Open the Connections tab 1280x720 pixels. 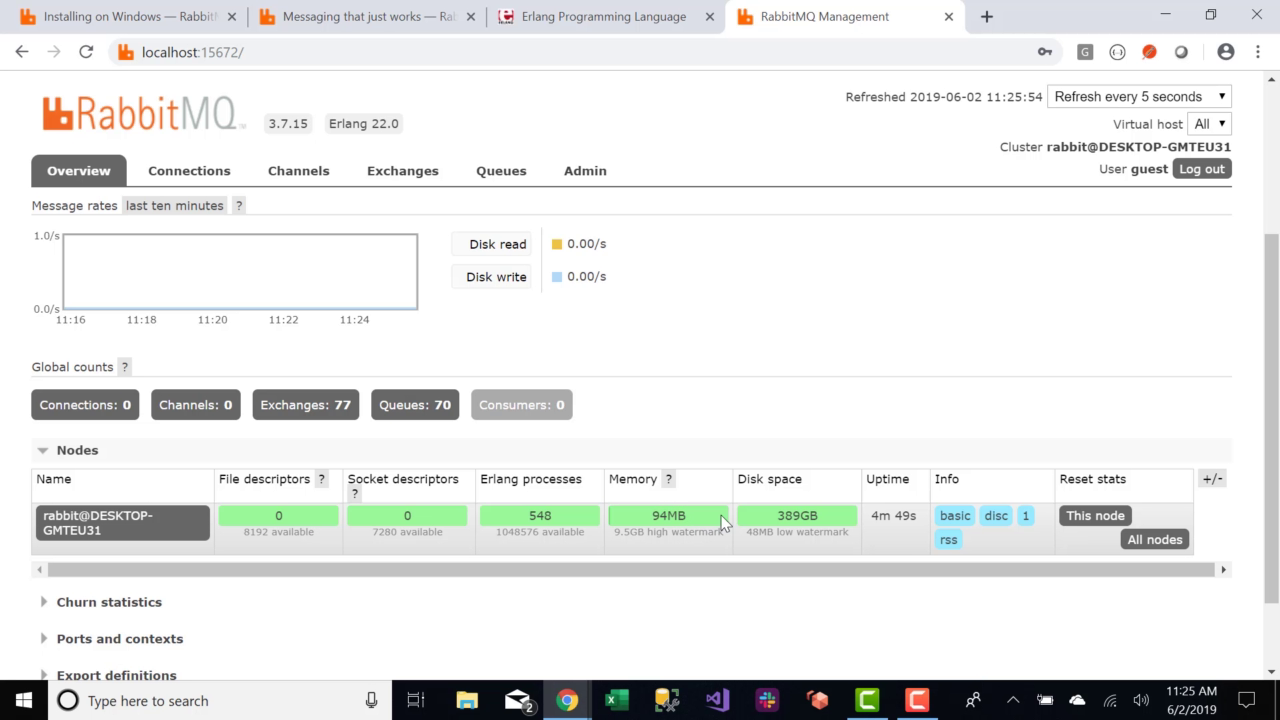point(189,171)
